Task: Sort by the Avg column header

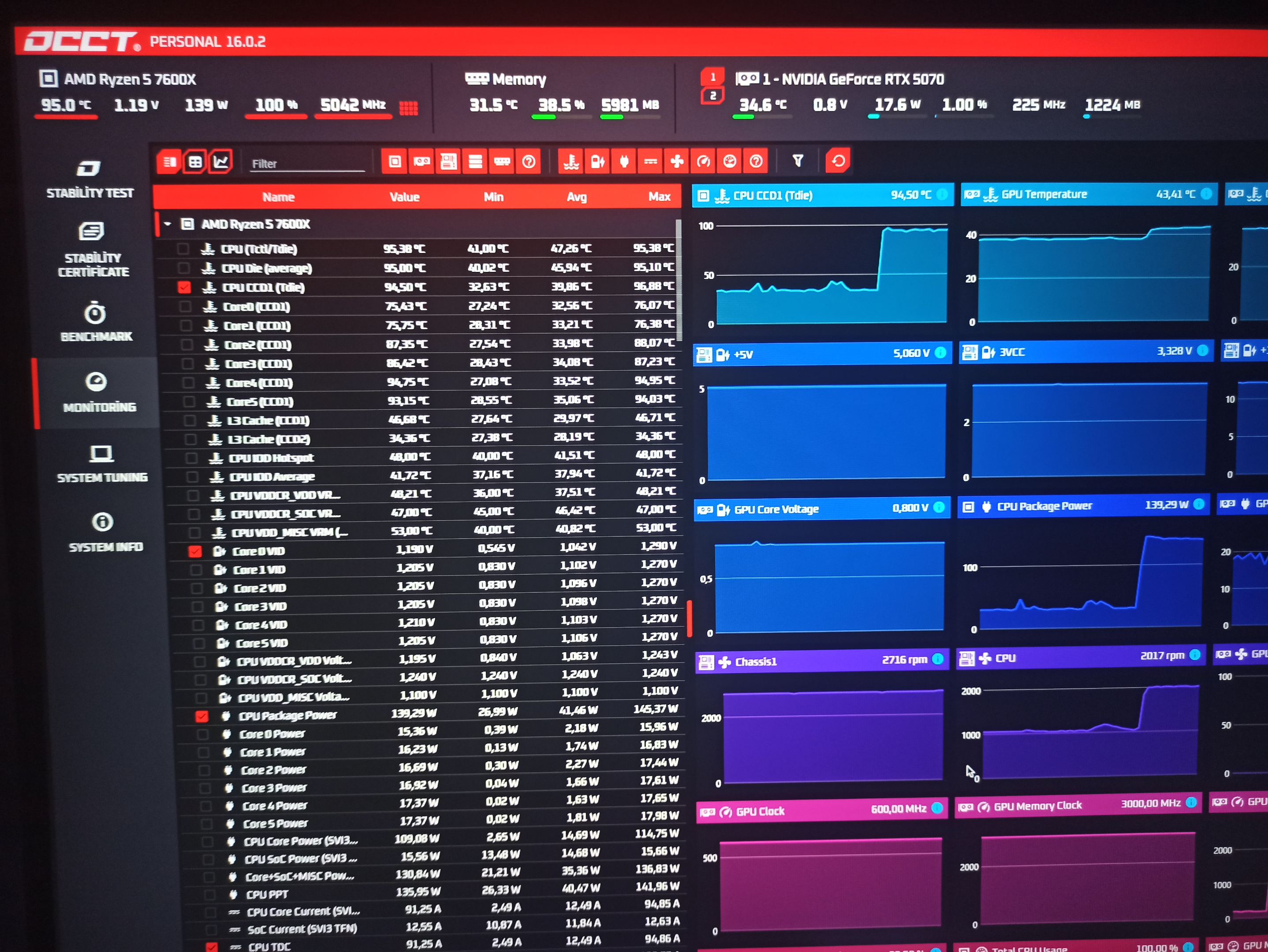Action: pos(577,197)
